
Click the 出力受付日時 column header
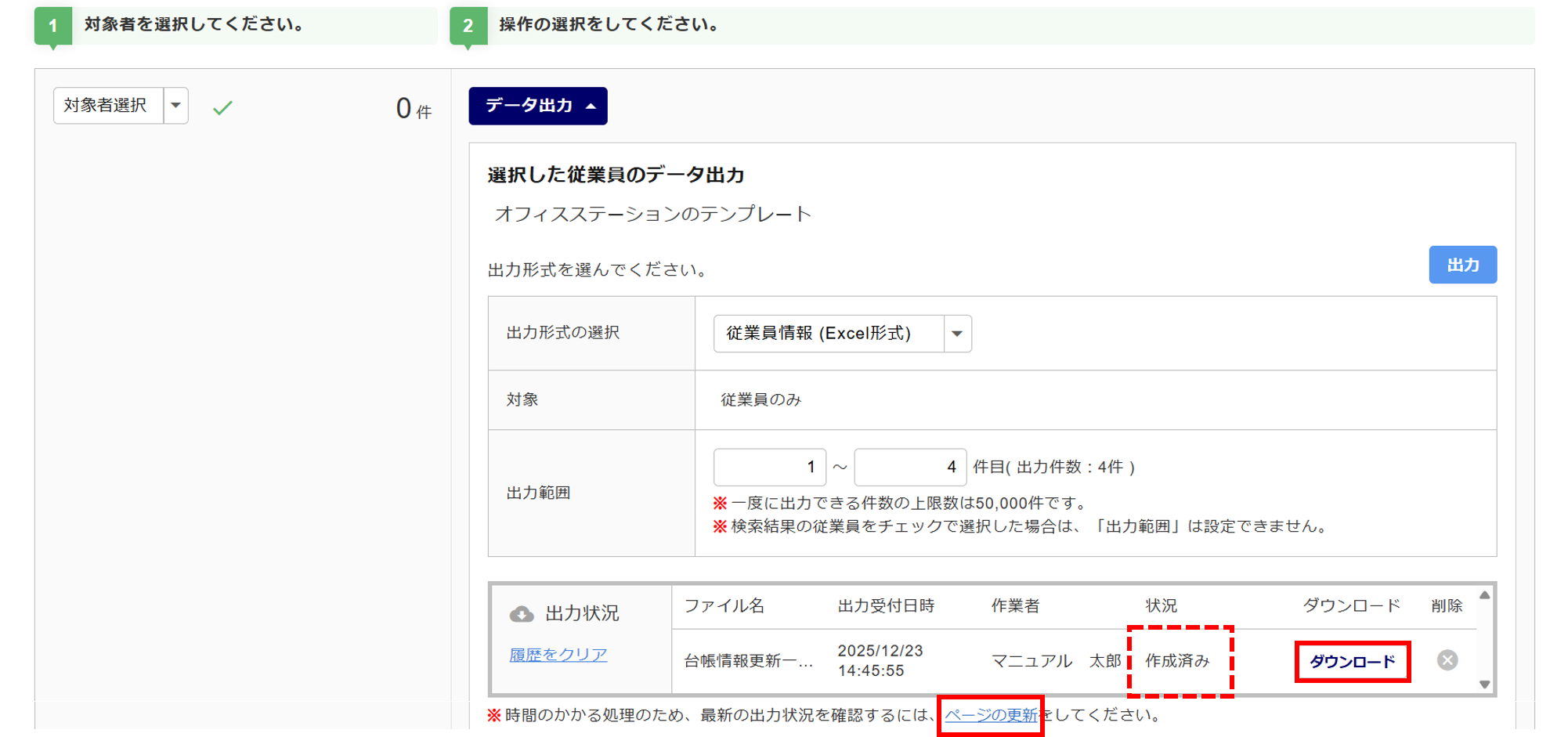886,606
